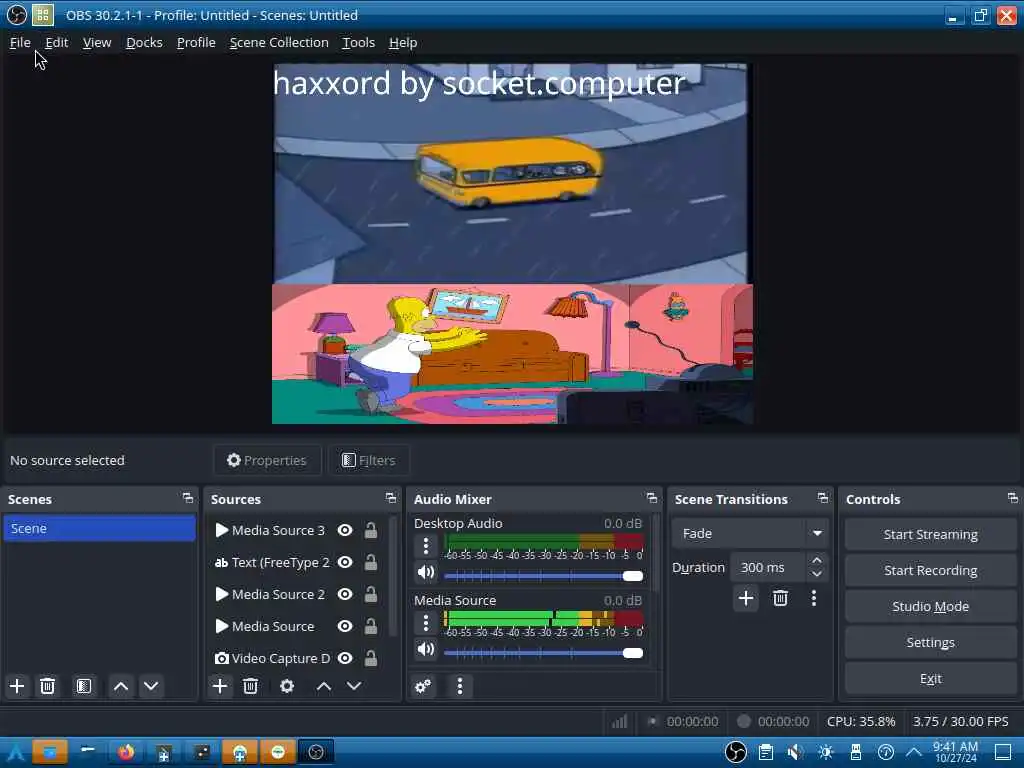This screenshot has width=1024, height=768.
Task: Open the Help menu
Action: tap(403, 42)
